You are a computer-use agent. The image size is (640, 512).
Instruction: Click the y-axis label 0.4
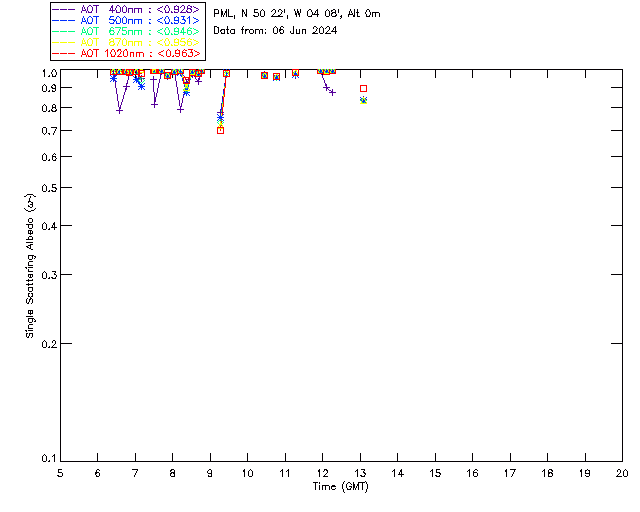[49, 226]
